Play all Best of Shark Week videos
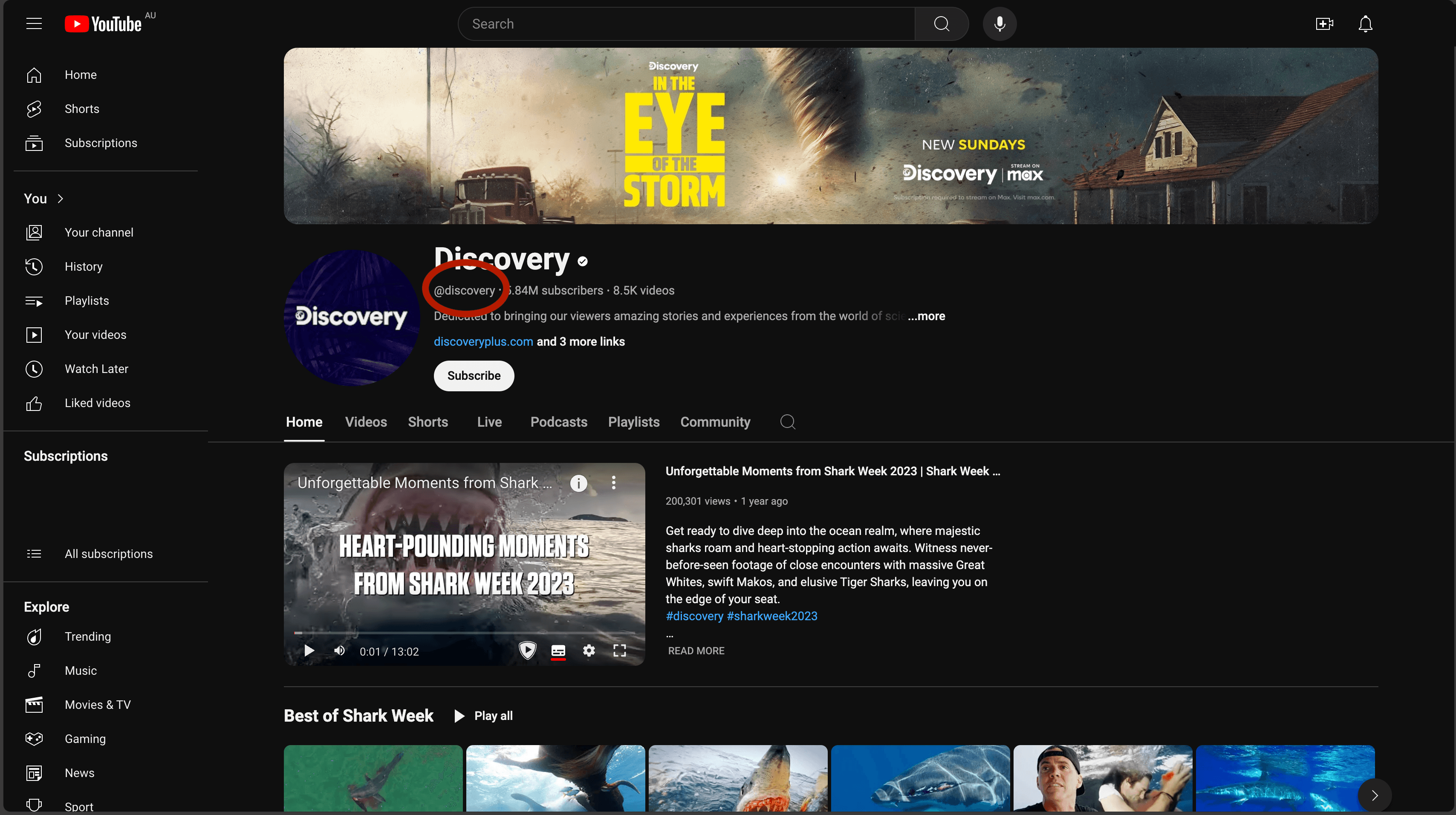 484,716
